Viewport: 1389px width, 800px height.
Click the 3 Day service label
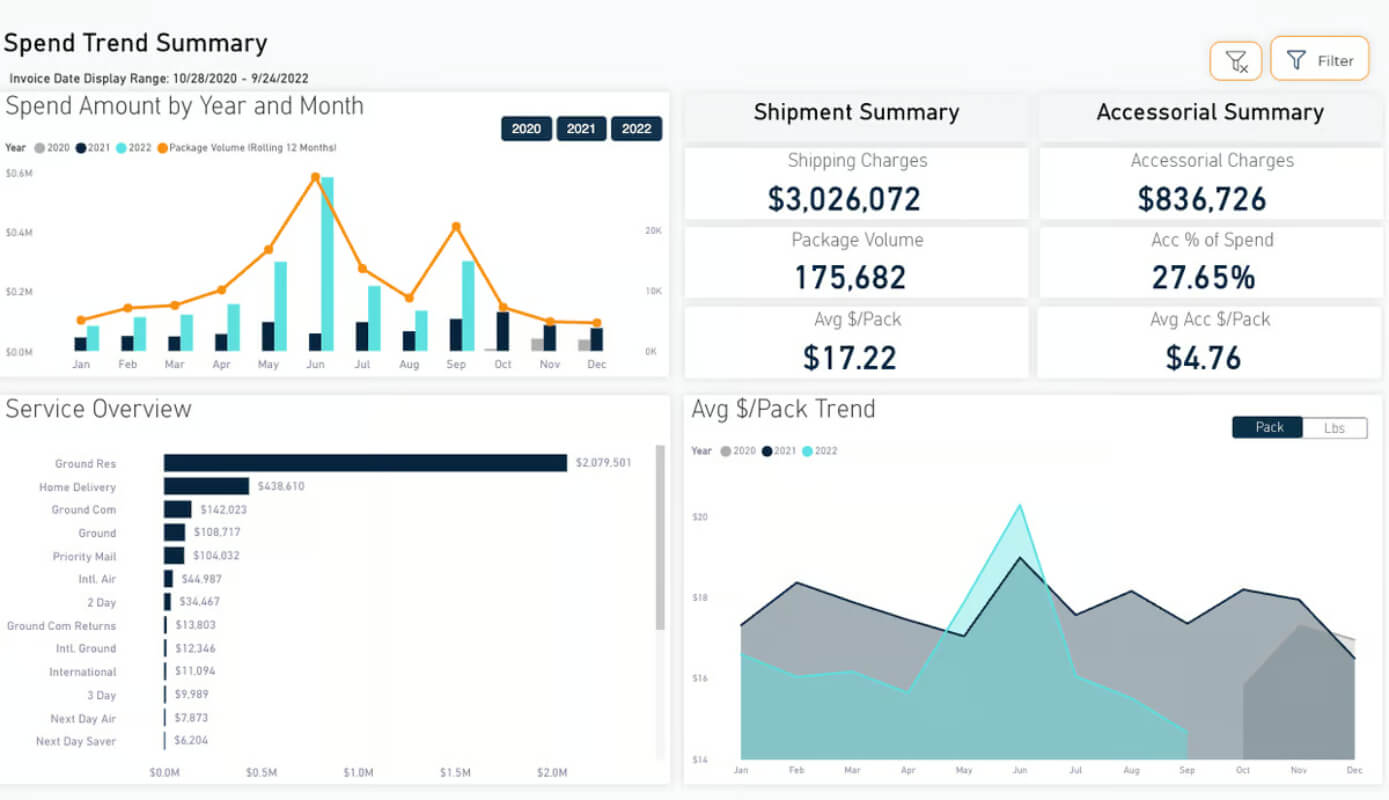(x=101, y=695)
